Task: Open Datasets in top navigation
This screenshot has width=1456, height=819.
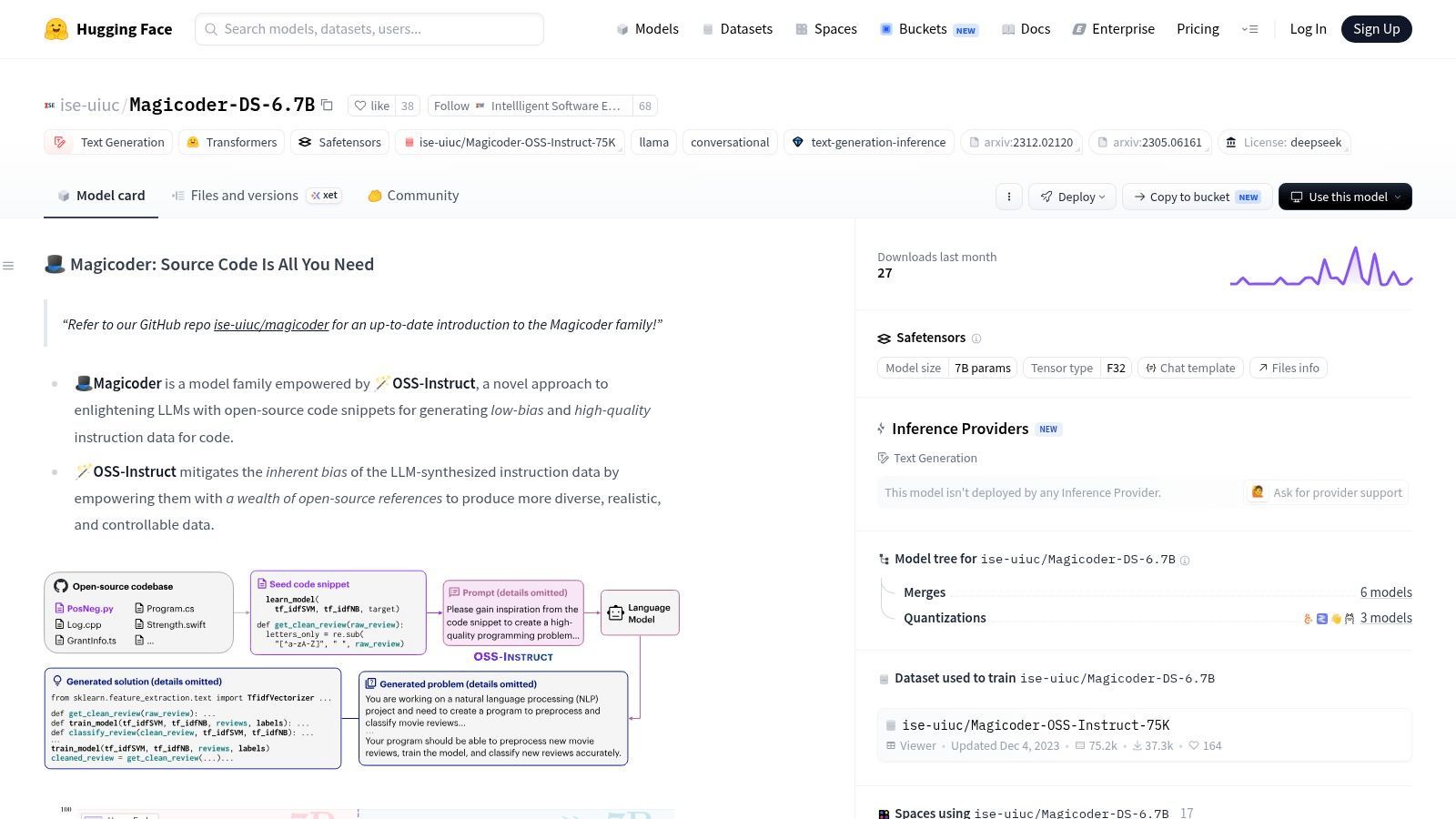Action: [737, 29]
